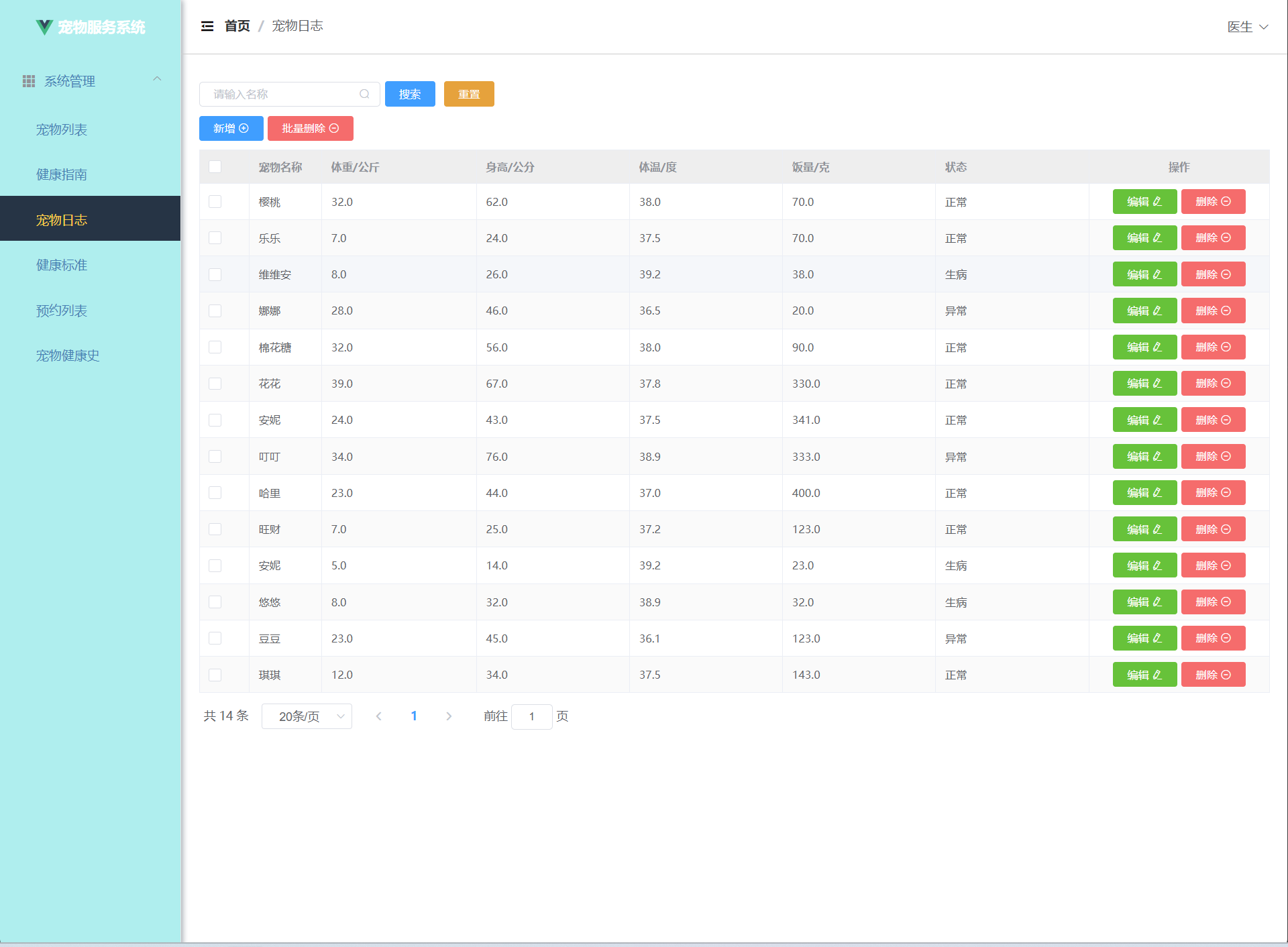Click the grid icon beside 系统管理
Image resolution: width=1288 pixels, height=947 pixels.
(29, 81)
